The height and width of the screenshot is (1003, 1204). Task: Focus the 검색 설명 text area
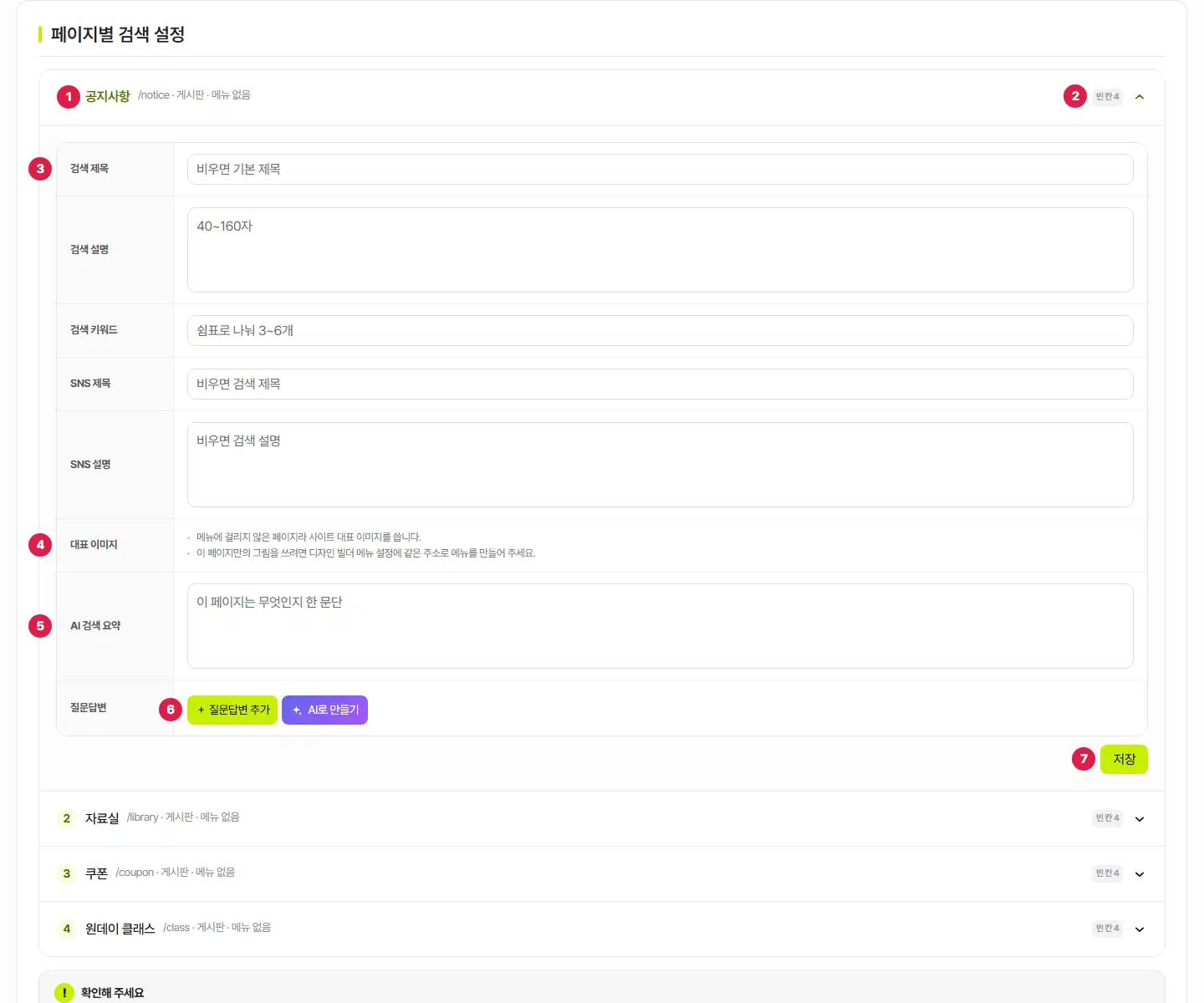tap(660, 250)
